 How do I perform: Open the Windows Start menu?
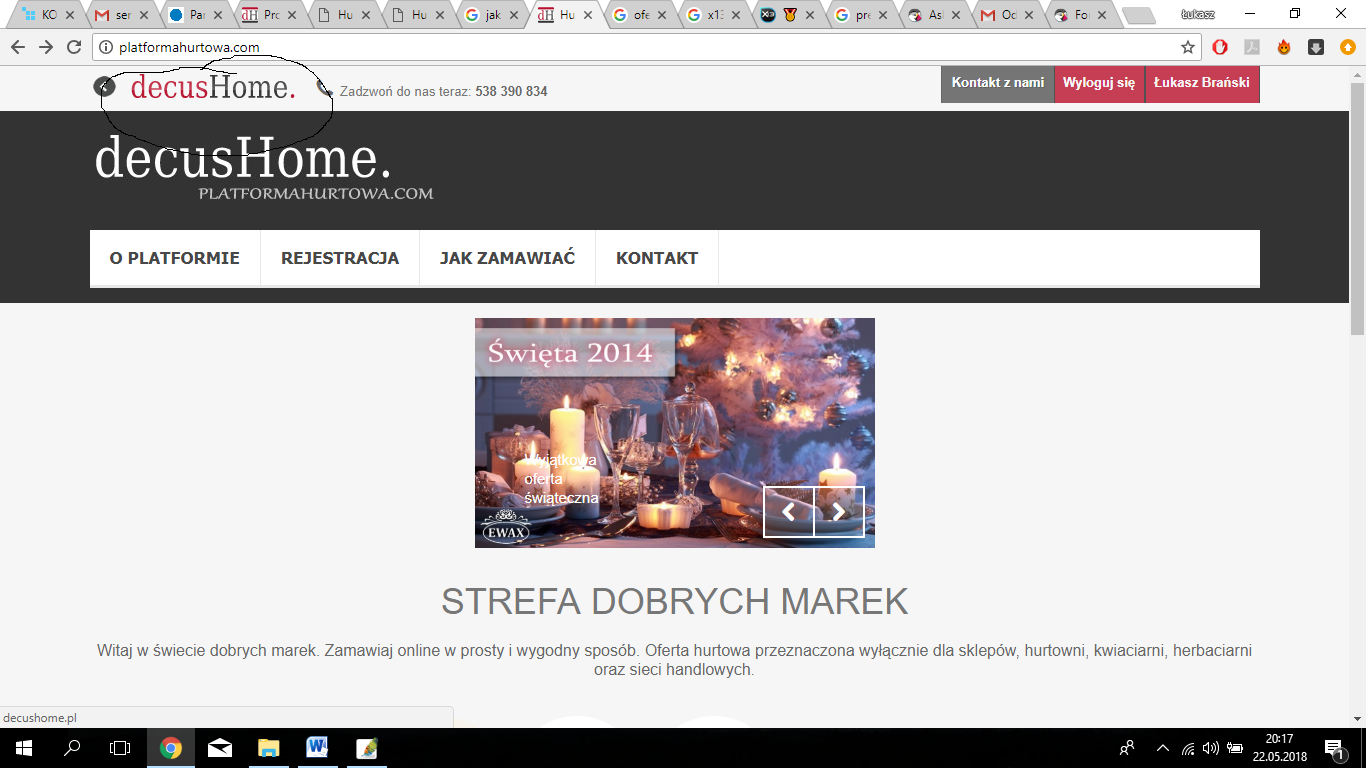[x=24, y=747]
